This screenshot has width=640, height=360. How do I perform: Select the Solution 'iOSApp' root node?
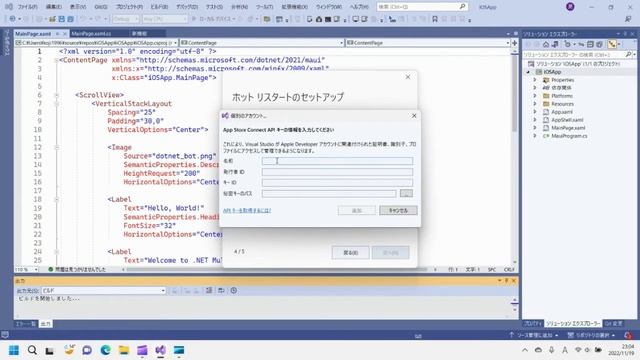(x=578, y=64)
